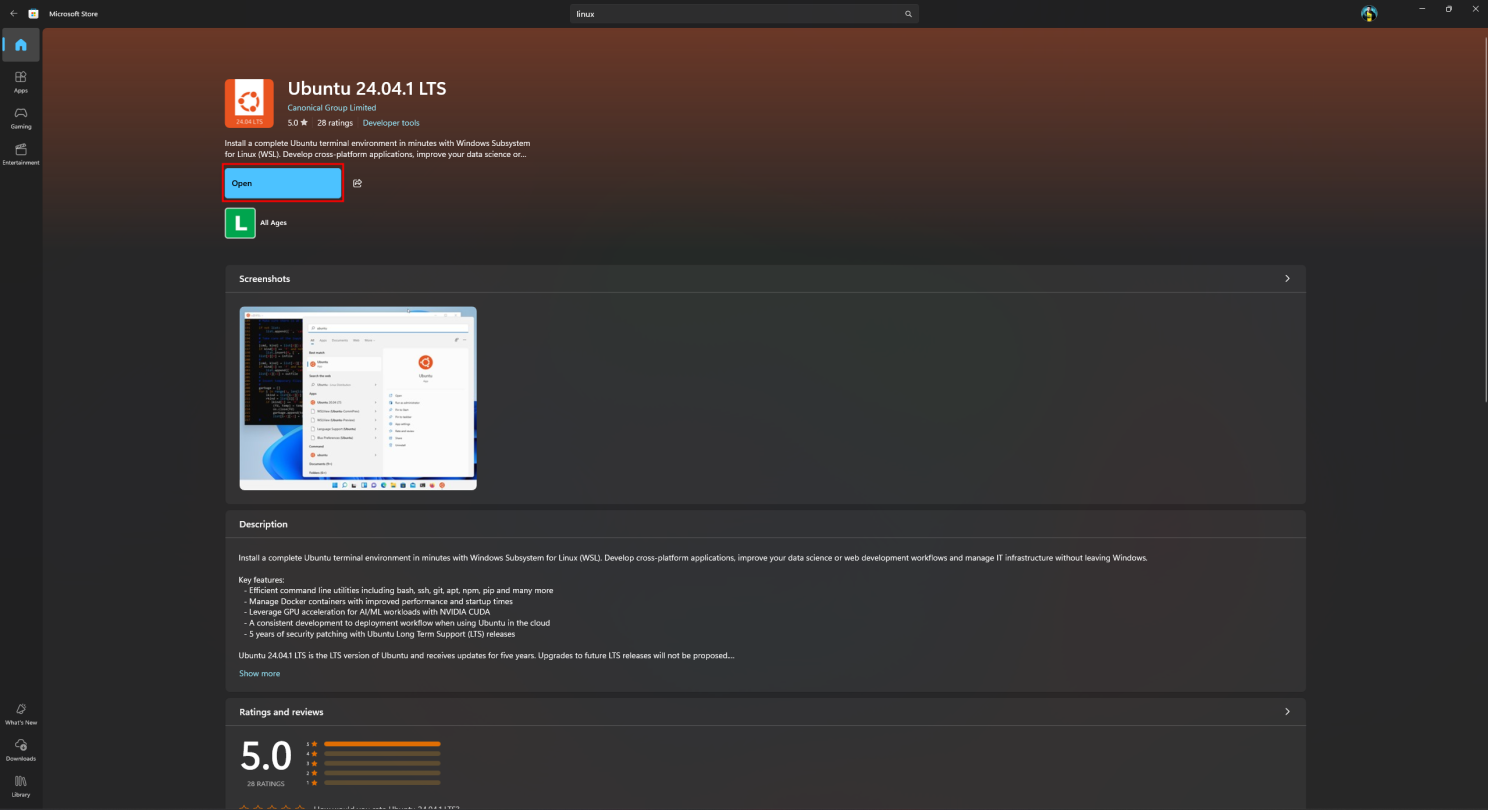Open the Ubuntu screenshot thumbnail
This screenshot has height=810, width=1488.
coord(358,398)
